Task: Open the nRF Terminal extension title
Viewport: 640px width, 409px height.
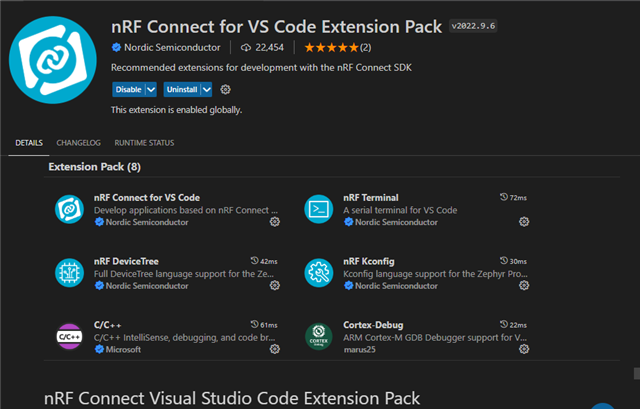Action: point(371,198)
